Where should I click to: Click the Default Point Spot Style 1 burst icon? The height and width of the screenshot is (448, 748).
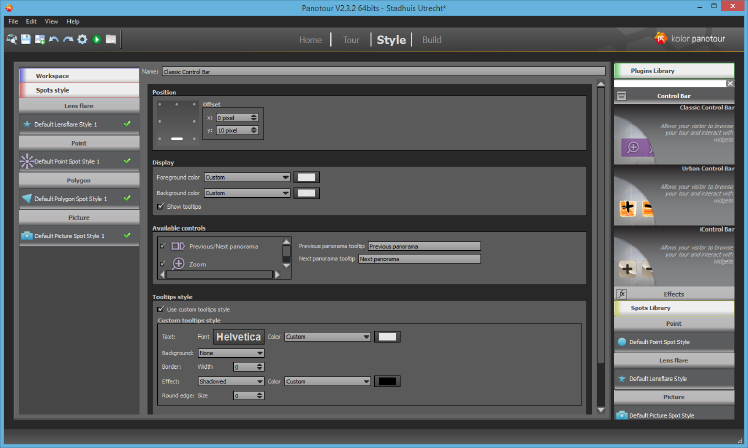(x=27, y=161)
